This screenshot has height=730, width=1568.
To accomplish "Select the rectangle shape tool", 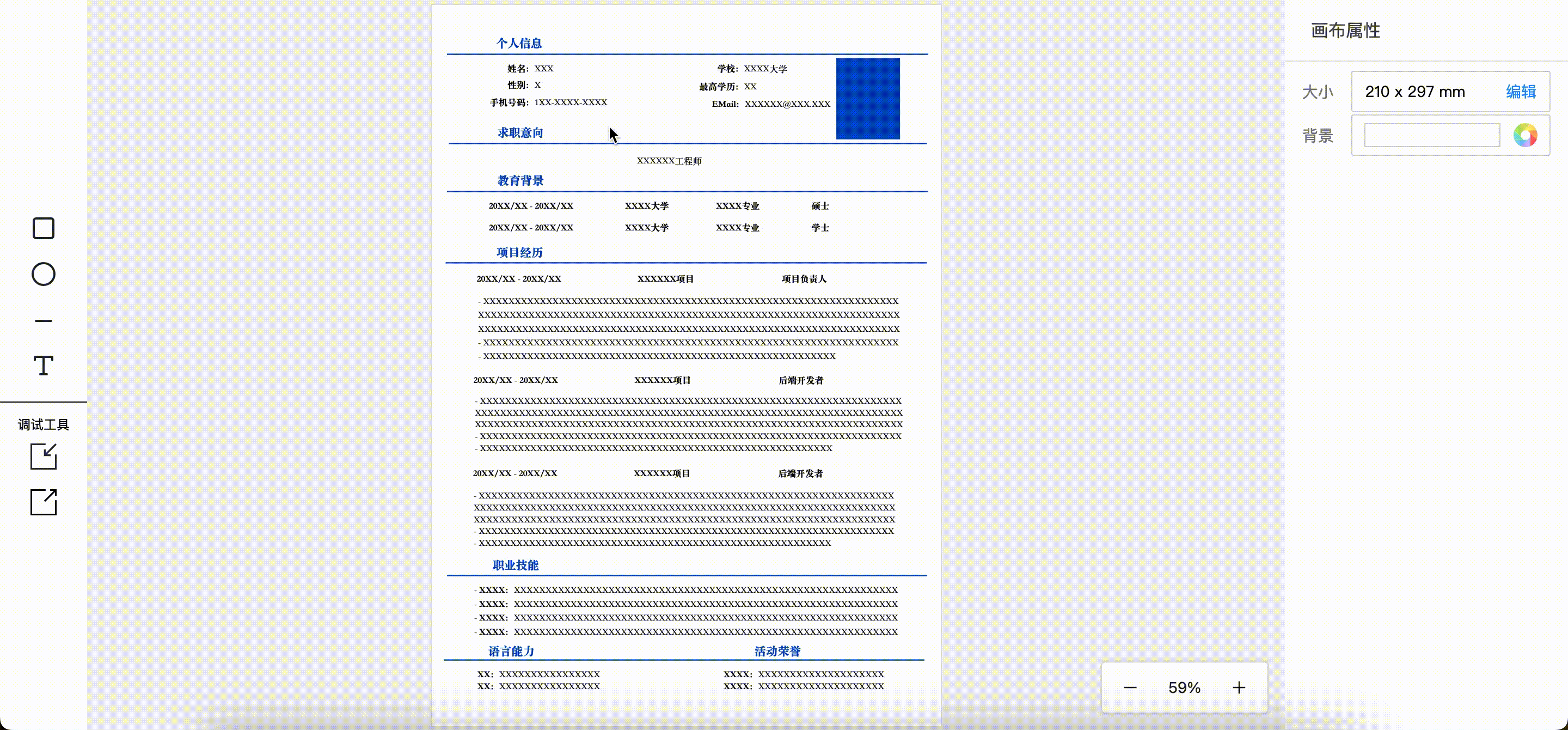I will pyautogui.click(x=43, y=228).
